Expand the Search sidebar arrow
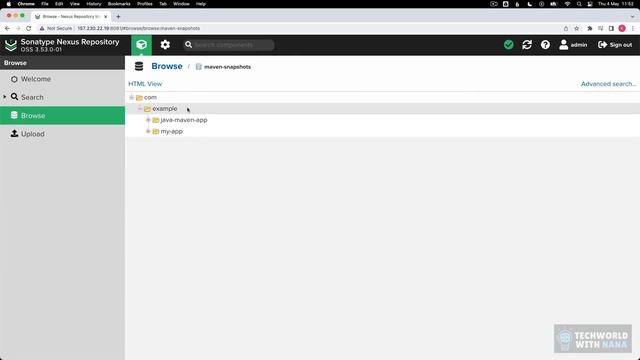The image size is (640, 360). click(x=5, y=97)
